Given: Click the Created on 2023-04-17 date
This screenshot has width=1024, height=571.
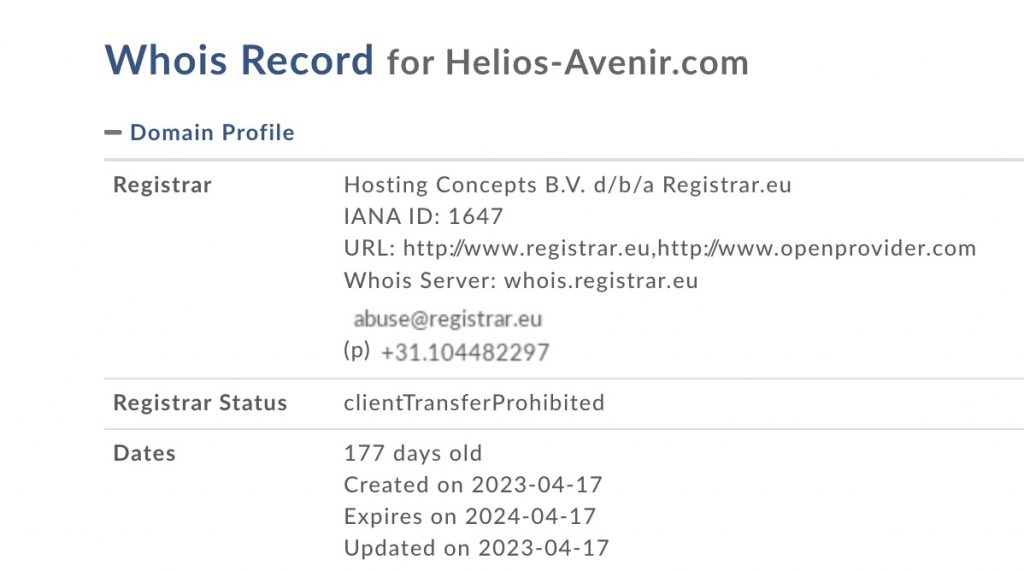Looking at the screenshot, I should (x=473, y=485).
